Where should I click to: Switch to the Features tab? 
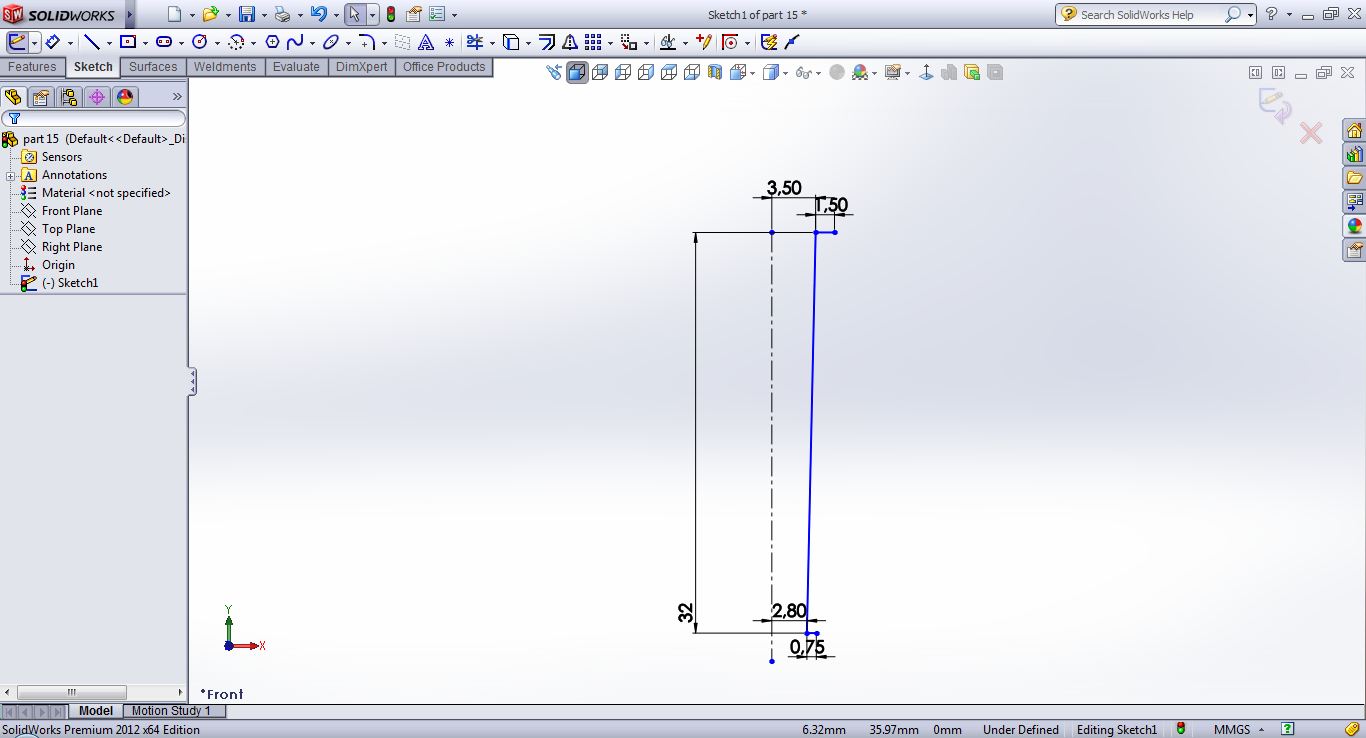[32, 67]
